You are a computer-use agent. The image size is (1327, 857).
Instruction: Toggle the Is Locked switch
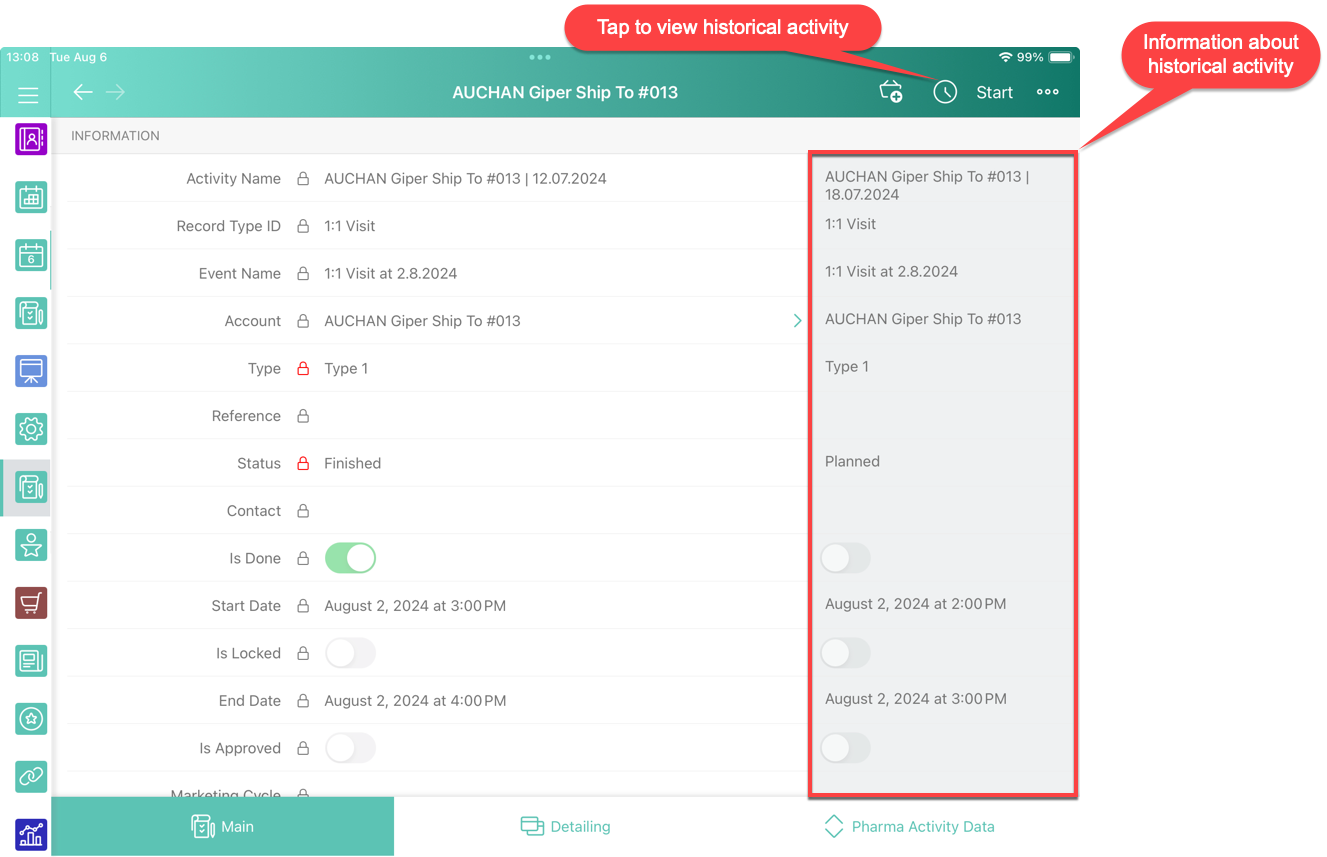[350, 653]
